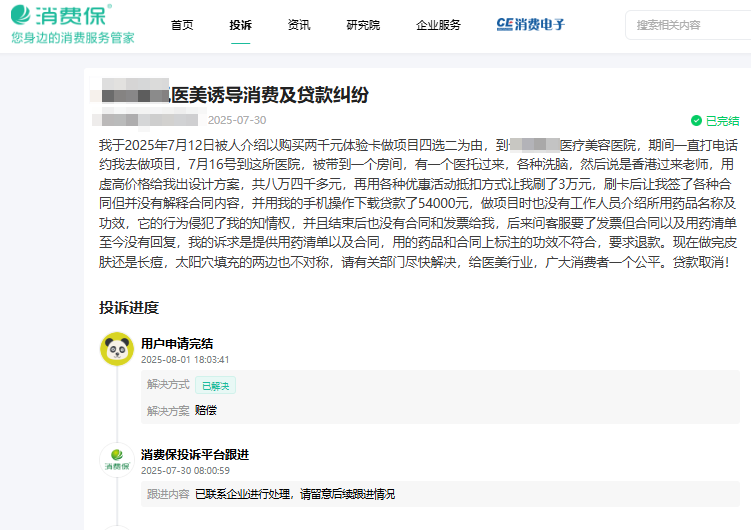Click the blurred merchant name in title
The width and height of the screenshot is (751, 530).
tap(133, 96)
